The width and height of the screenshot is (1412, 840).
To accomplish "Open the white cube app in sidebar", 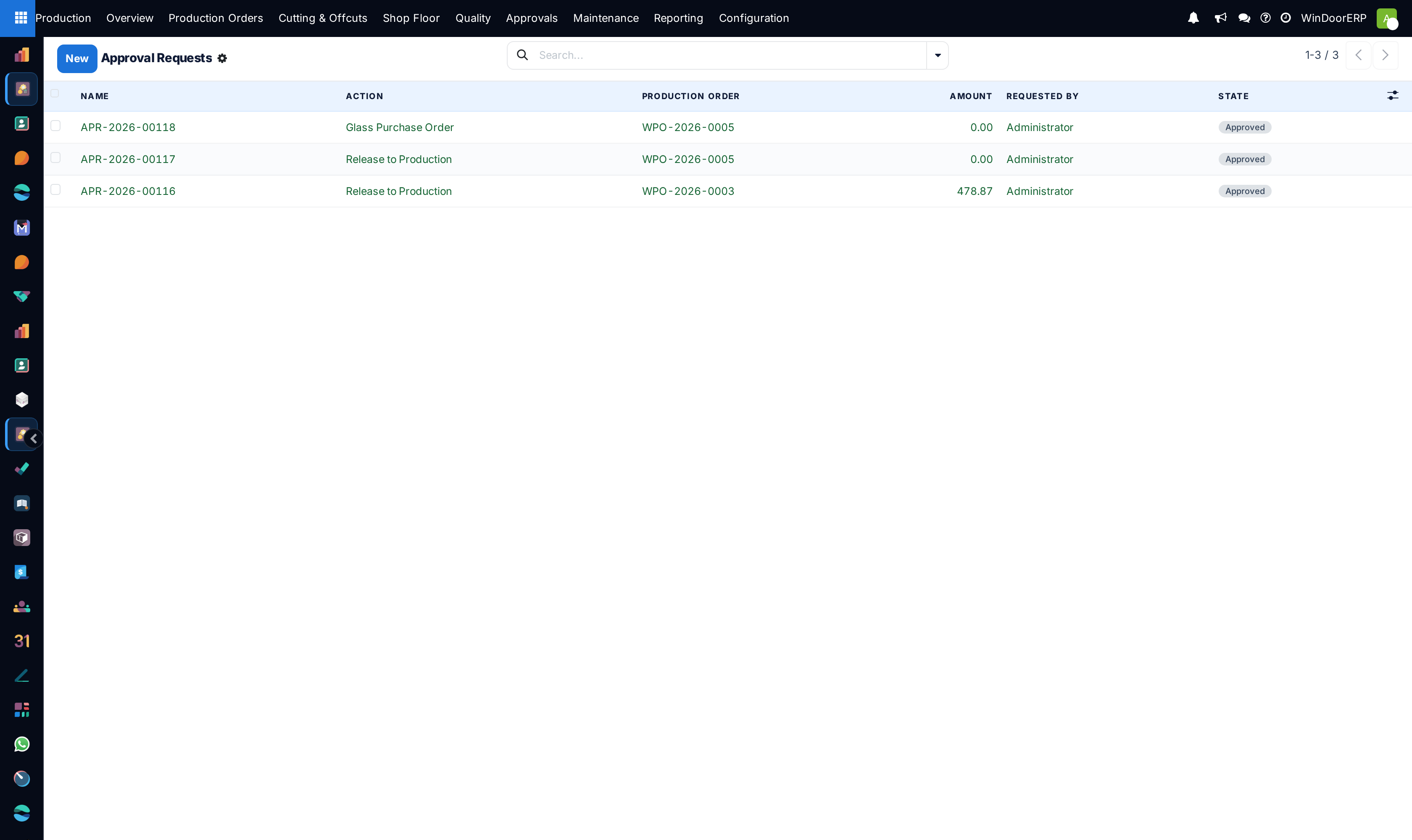I will (x=21, y=399).
